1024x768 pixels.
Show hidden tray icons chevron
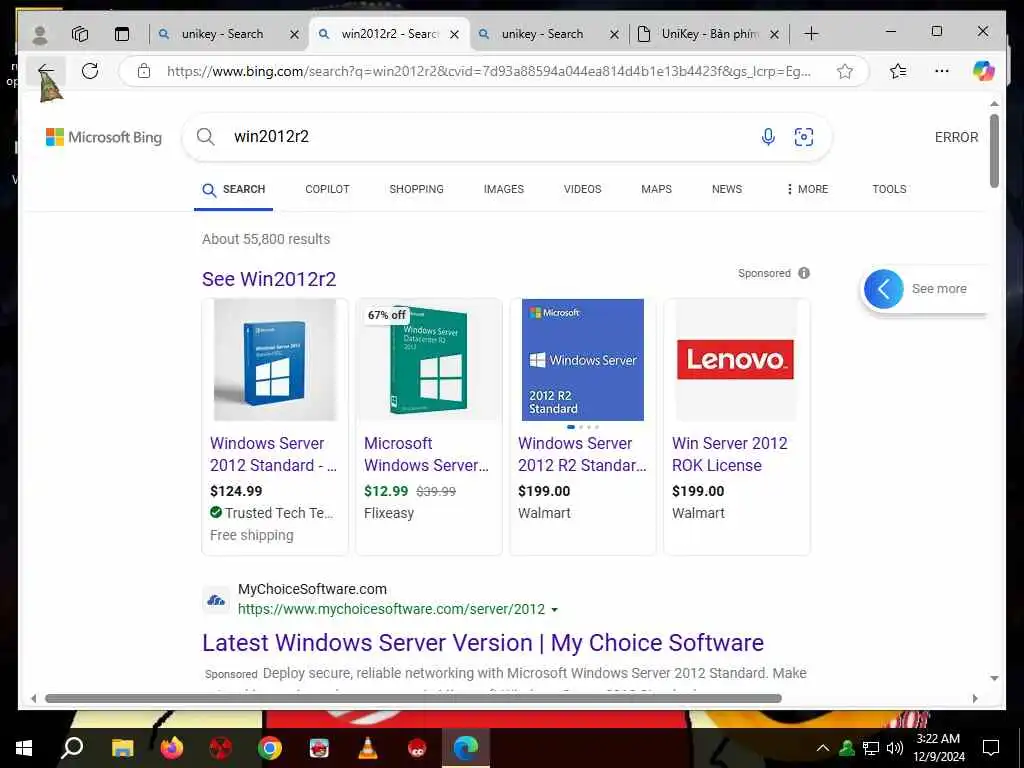tap(823, 748)
